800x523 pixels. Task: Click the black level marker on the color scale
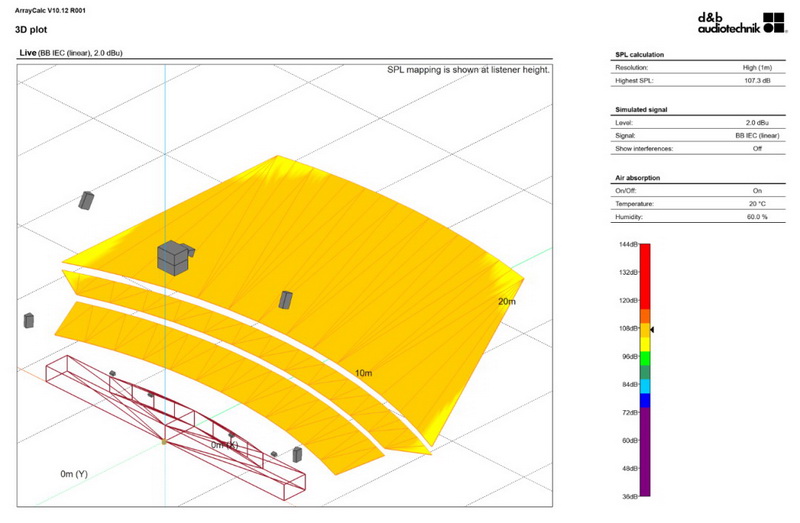pyautogui.click(x=652, y=329)
